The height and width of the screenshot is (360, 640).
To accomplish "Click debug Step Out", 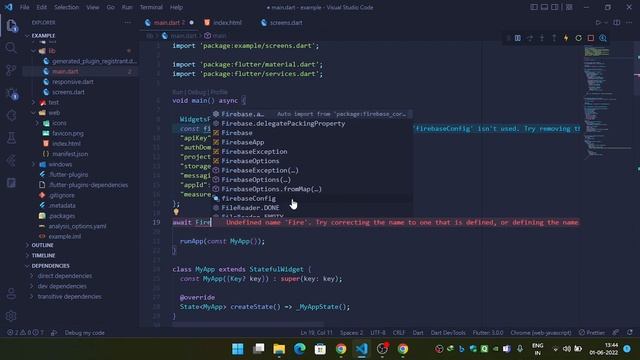I will click(554, 38).
